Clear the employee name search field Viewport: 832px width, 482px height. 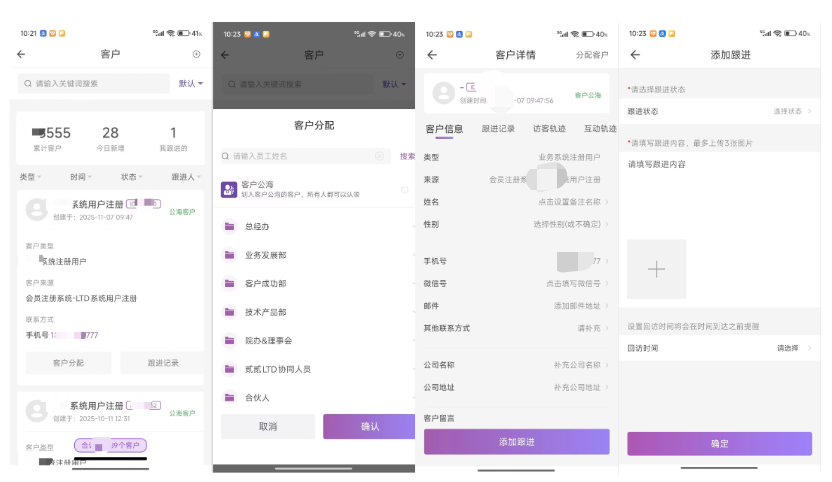coord(379,156)
